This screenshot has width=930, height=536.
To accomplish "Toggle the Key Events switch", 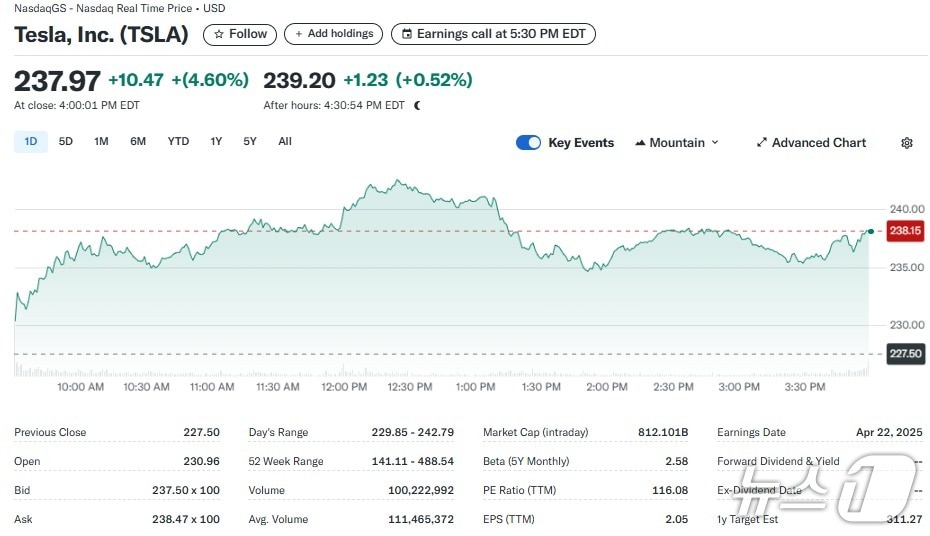I will coord(528,143).
